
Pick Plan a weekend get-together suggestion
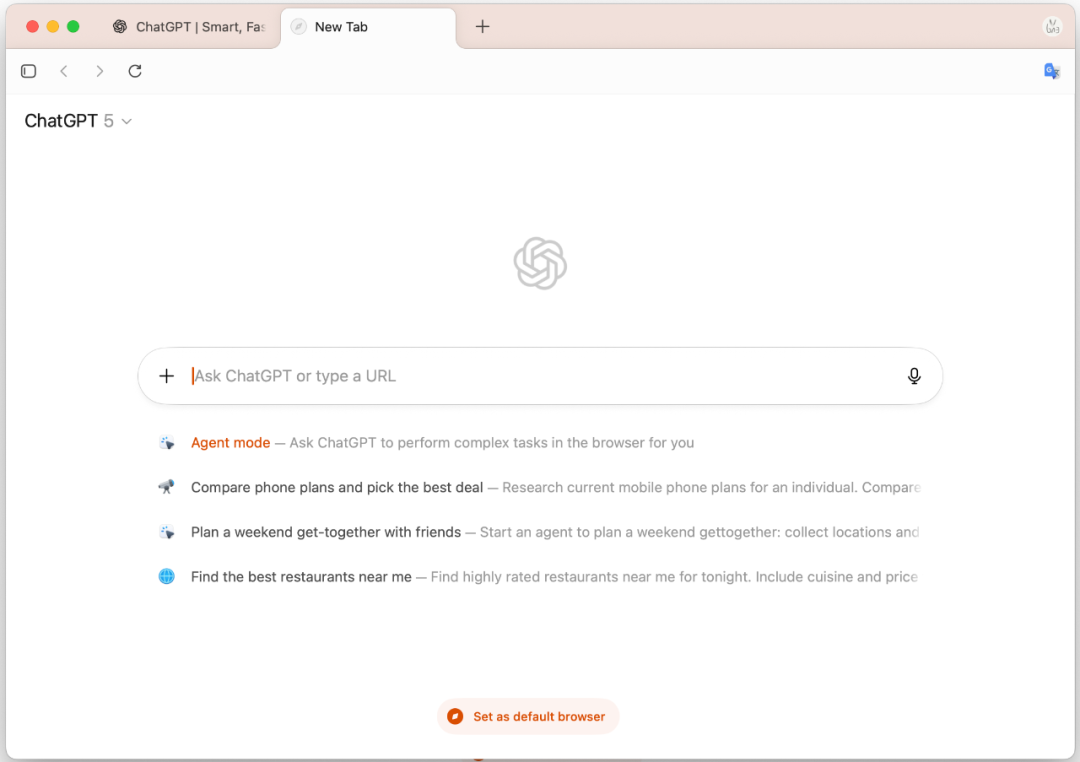click(326, 532)
